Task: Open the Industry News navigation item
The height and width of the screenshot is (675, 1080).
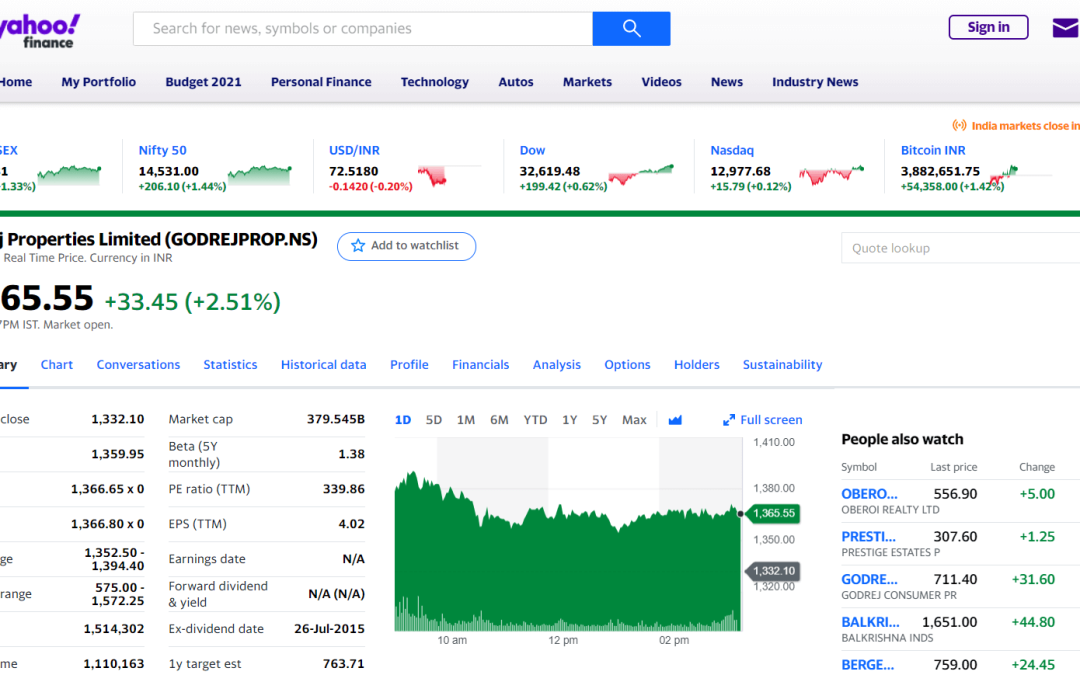Action: [x=815, y=82]
